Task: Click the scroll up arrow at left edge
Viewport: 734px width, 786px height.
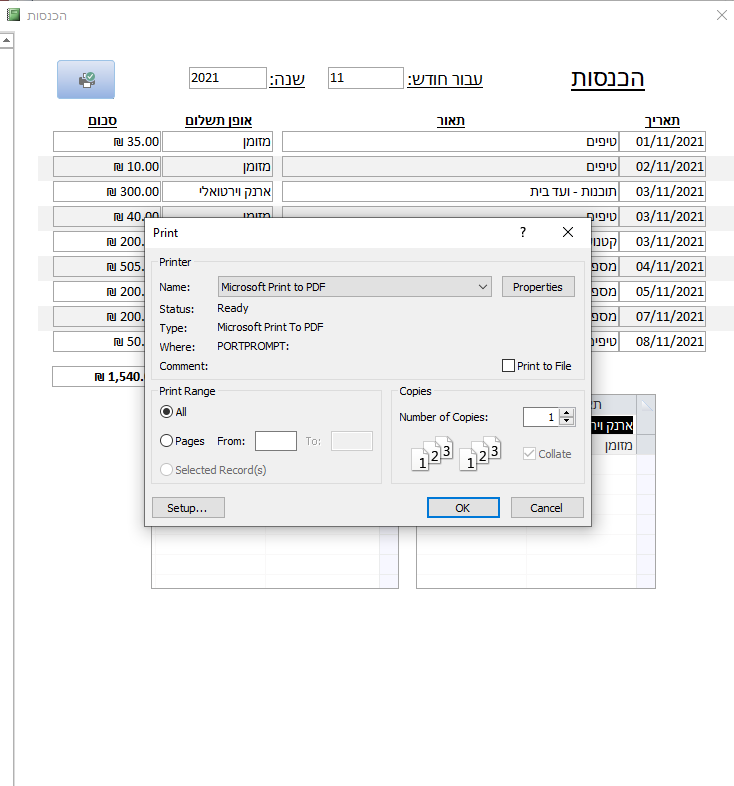Action: click(x=7, y=41)
